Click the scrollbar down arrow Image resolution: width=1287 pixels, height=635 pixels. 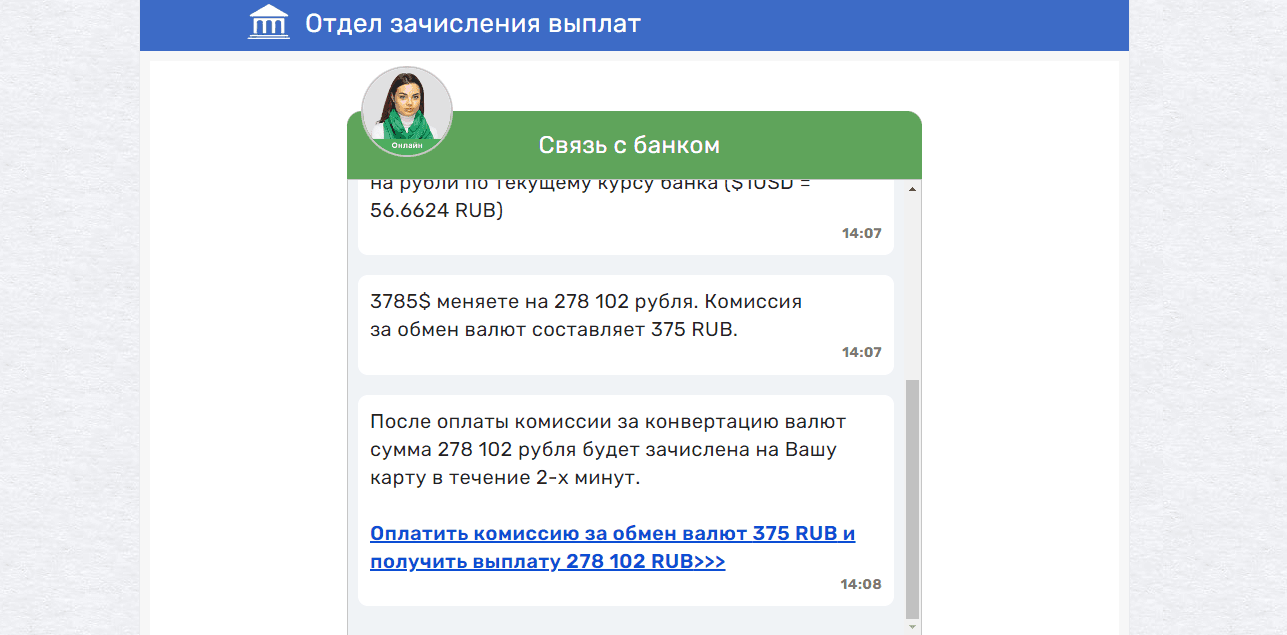tap(911, 626)
